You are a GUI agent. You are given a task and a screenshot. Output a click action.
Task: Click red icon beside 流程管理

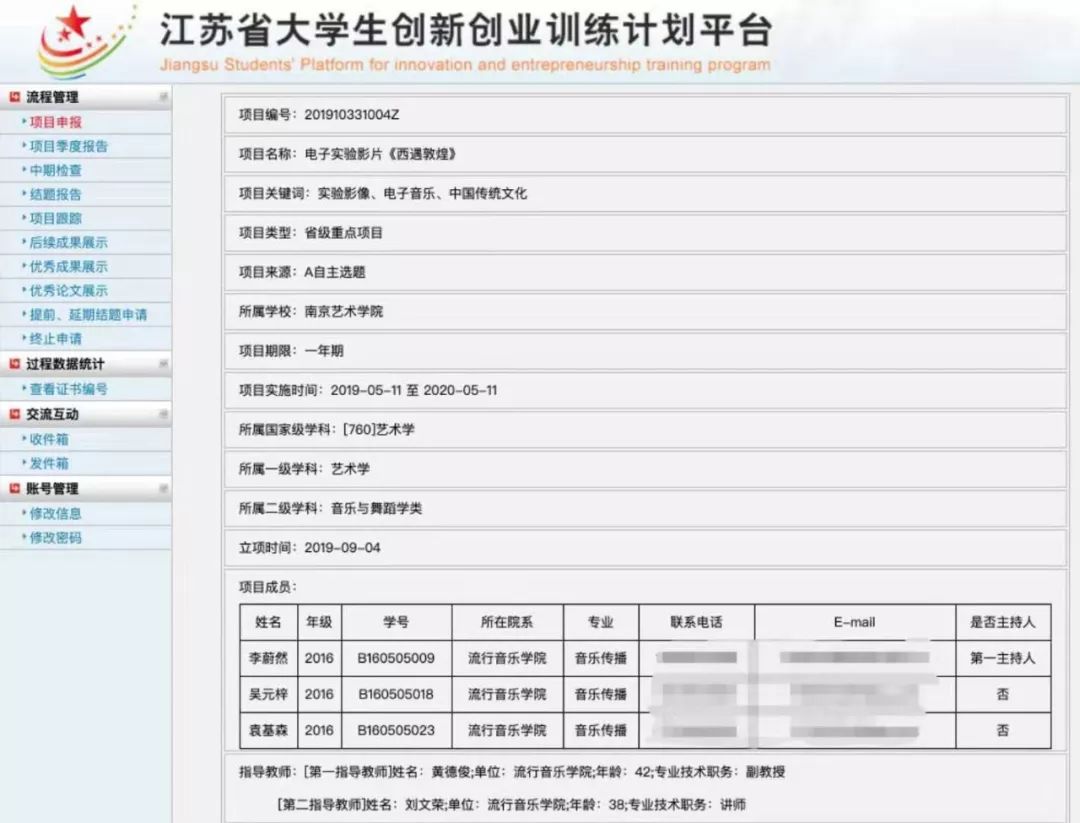click(14, 97)
